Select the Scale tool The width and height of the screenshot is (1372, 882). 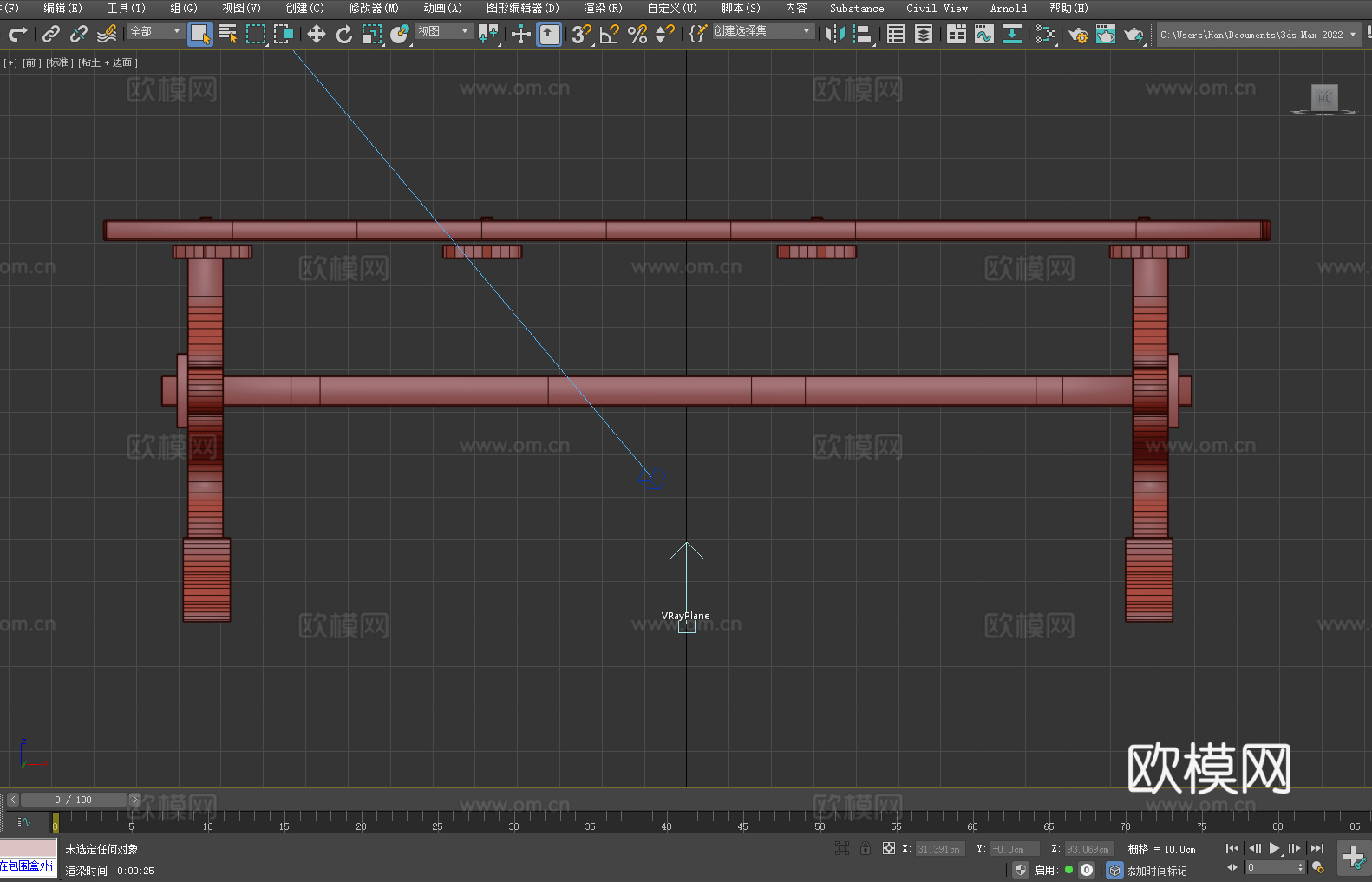pyautogui.click(x=372, y=34)
